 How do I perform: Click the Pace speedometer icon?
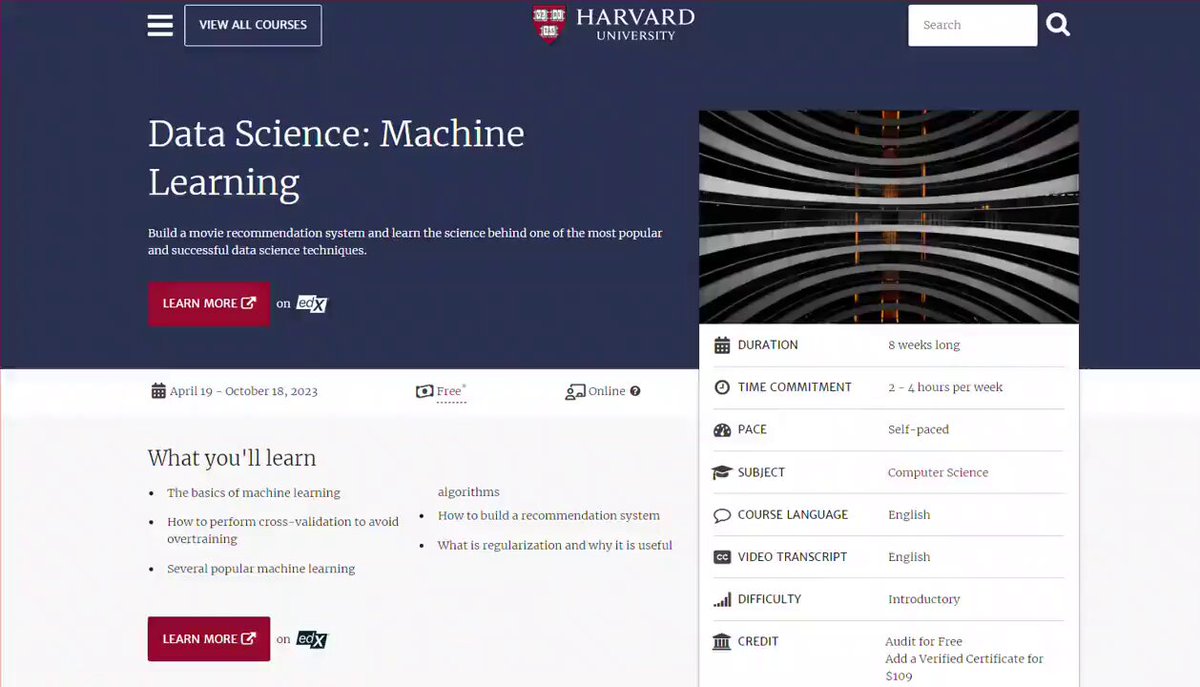[x=722, y=430]
